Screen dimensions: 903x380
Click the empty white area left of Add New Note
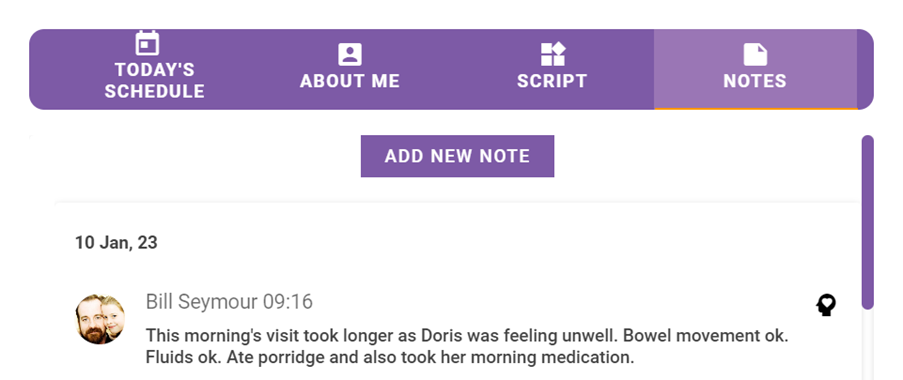196,156
